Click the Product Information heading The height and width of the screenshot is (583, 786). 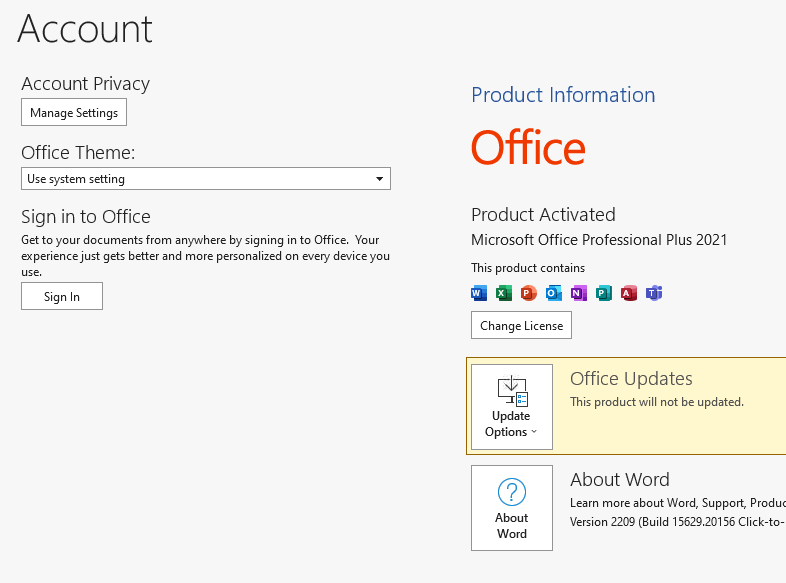point(563,95)
